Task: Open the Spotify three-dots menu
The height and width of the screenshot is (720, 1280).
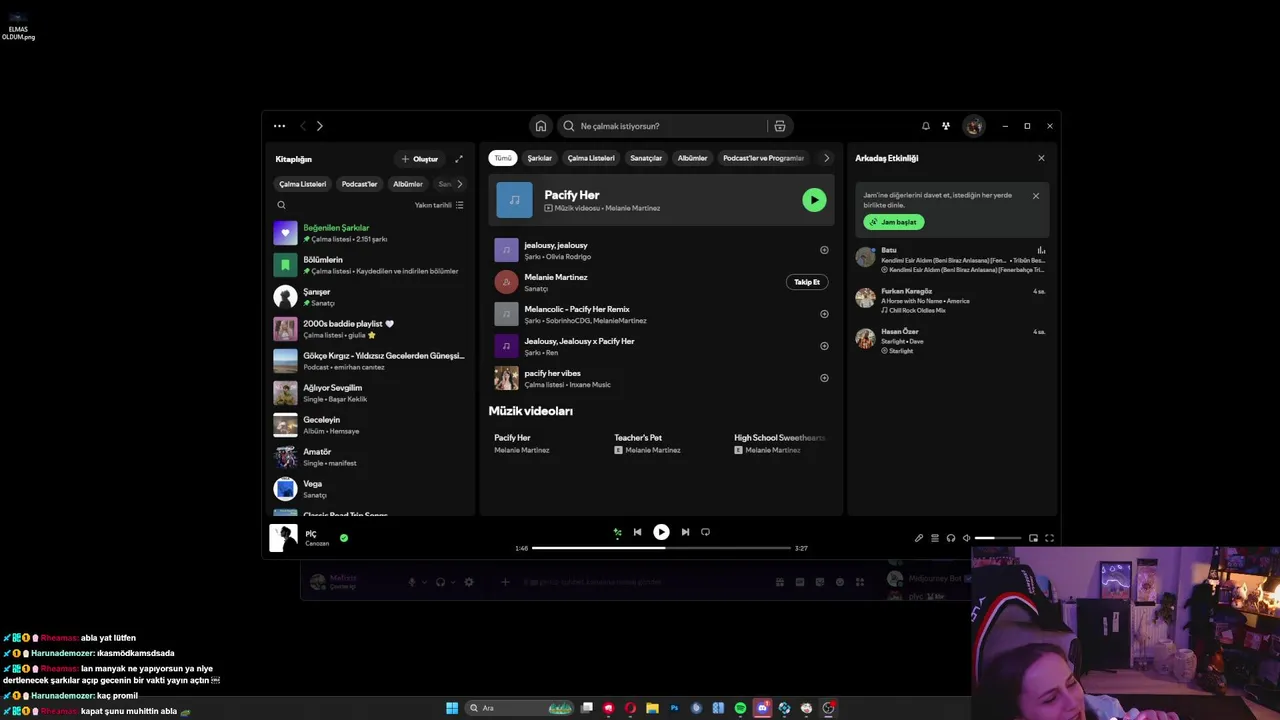Action: coord(279,126)
